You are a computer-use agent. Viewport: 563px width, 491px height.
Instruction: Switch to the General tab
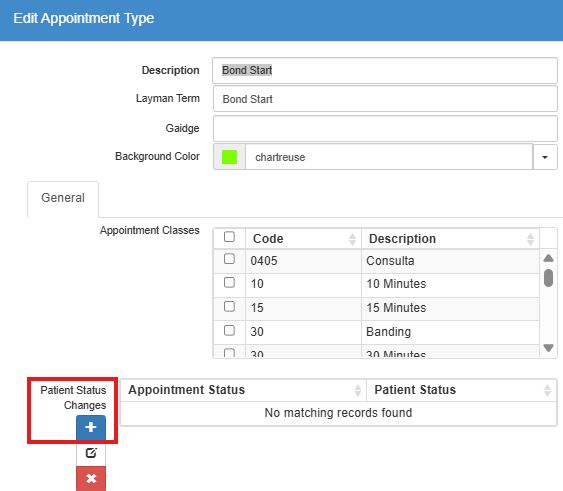point(63,198)
